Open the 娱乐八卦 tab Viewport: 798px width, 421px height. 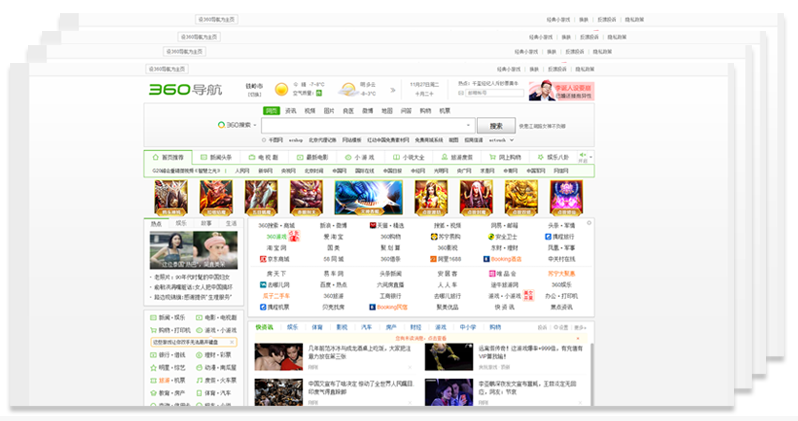553,157
